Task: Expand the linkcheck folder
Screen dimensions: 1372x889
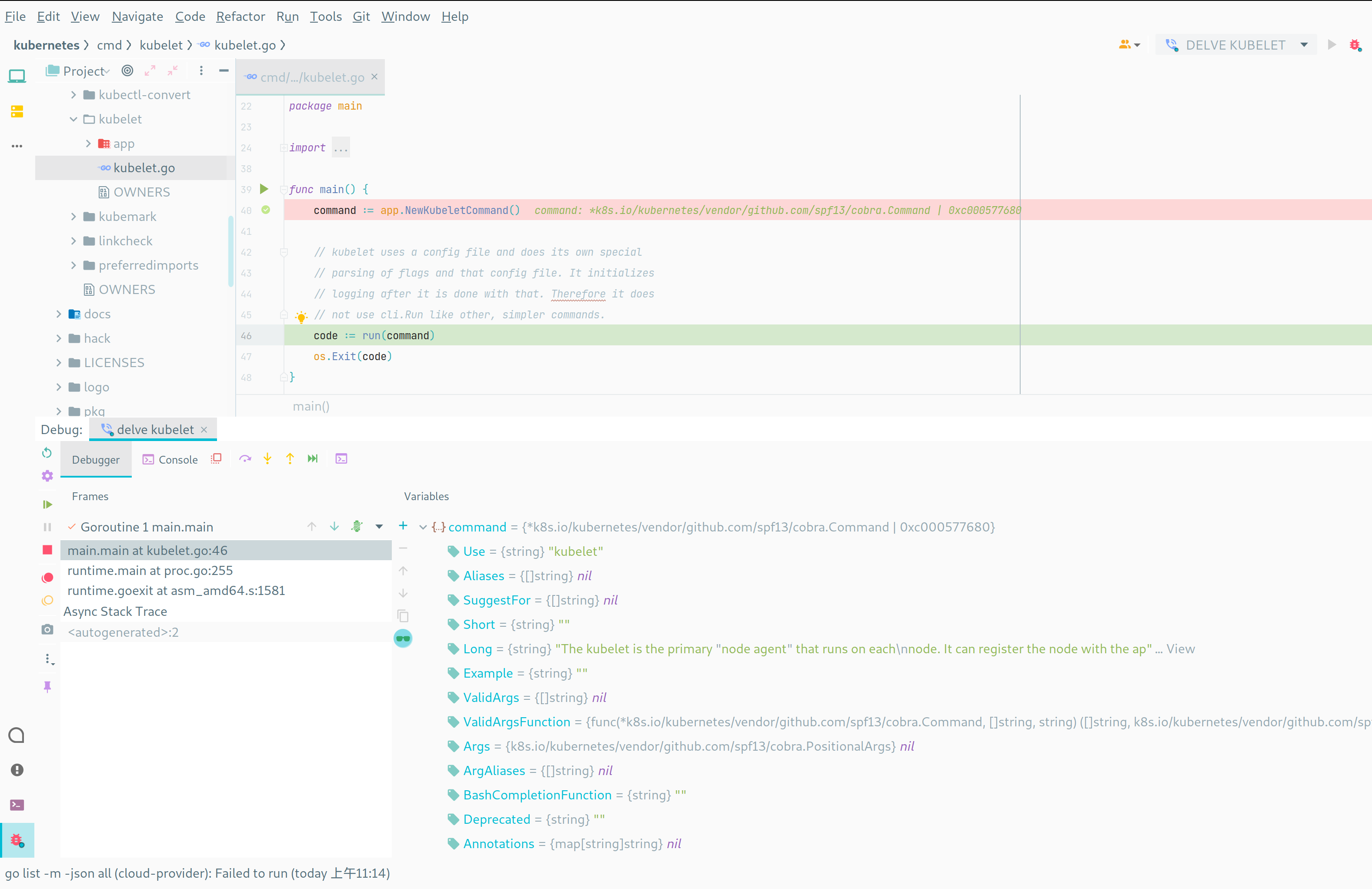Action: [73, 241]
